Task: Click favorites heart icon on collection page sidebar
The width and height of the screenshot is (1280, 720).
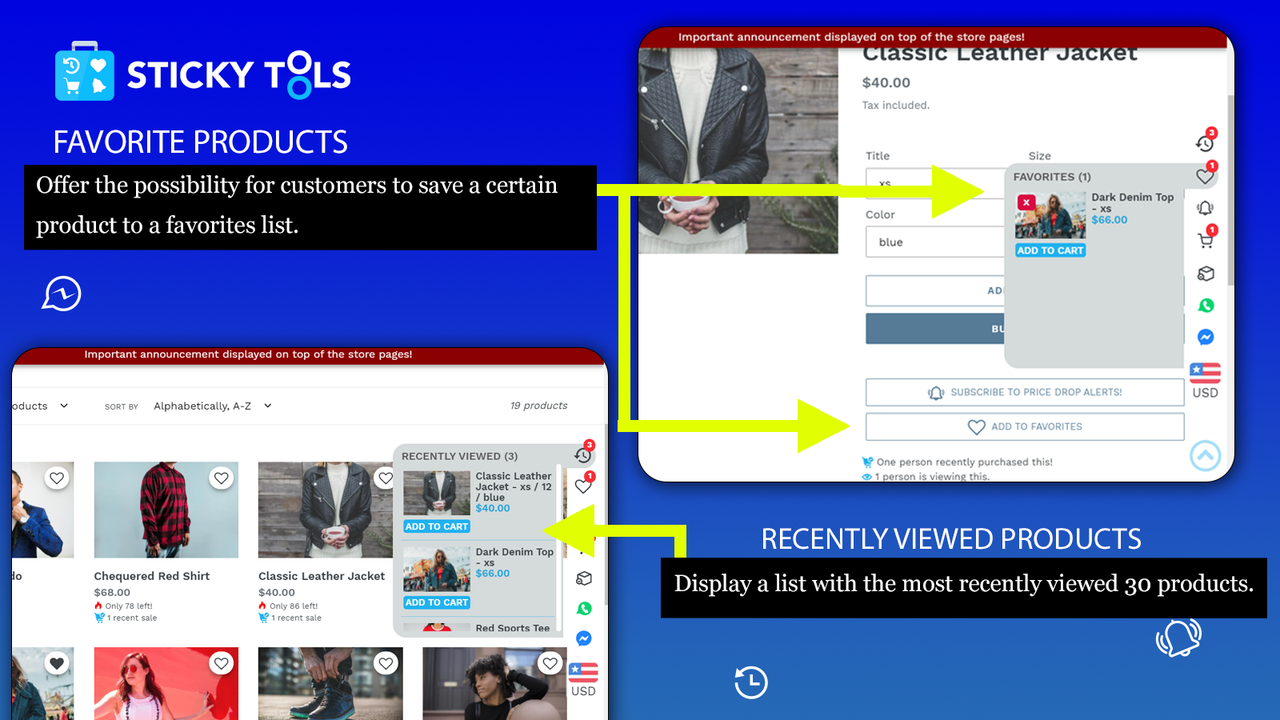Action: (583, 486)
